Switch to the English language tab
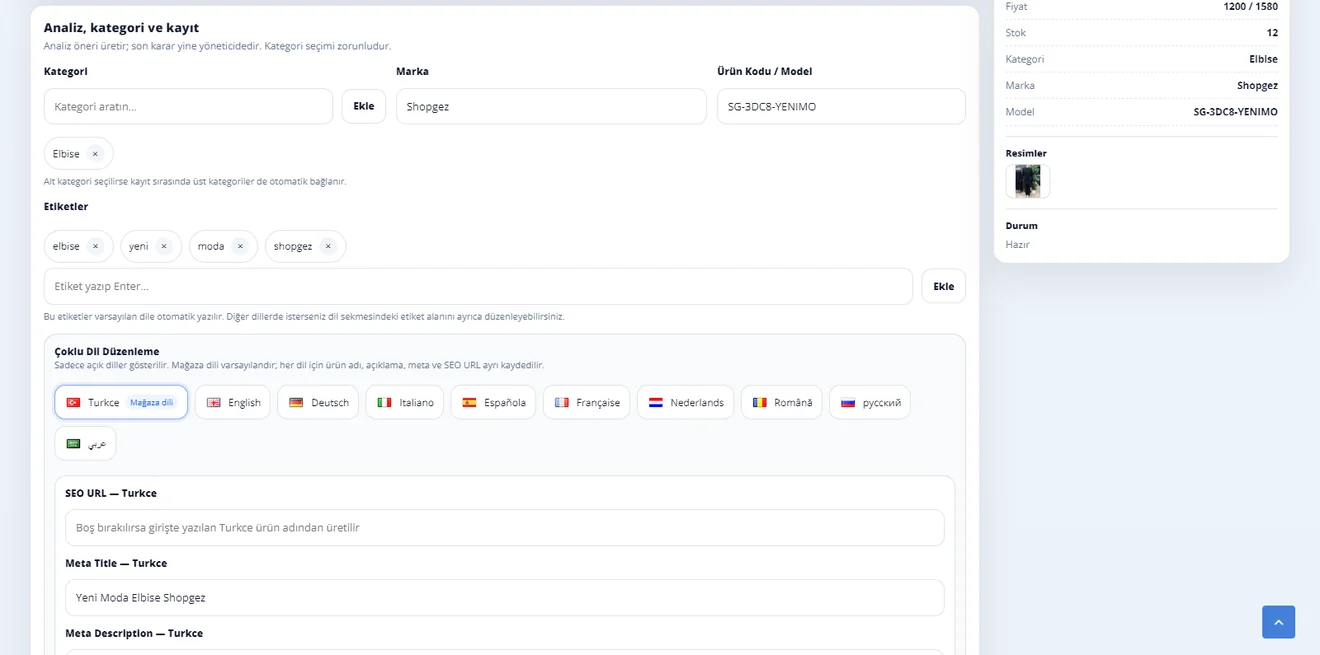Image resolution: width=1320 pixels, height=655 pixels. click(233, 402)
